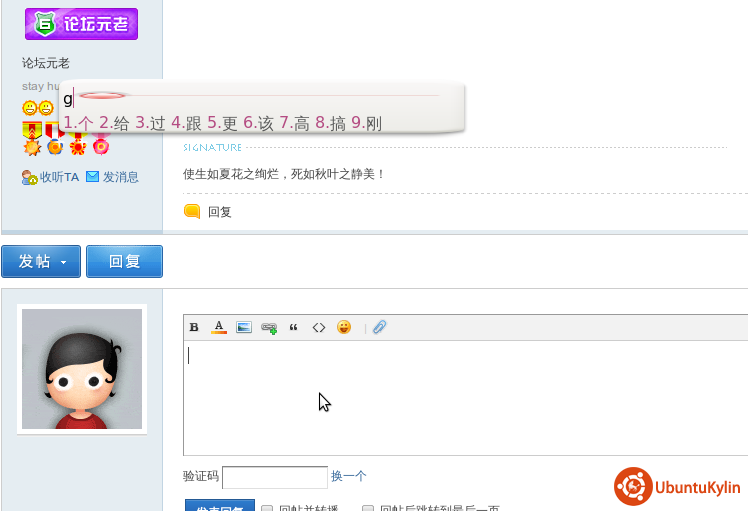Click inside the 验证码 input field
This screenshot has height=511, width=748.
click(275, 477)
